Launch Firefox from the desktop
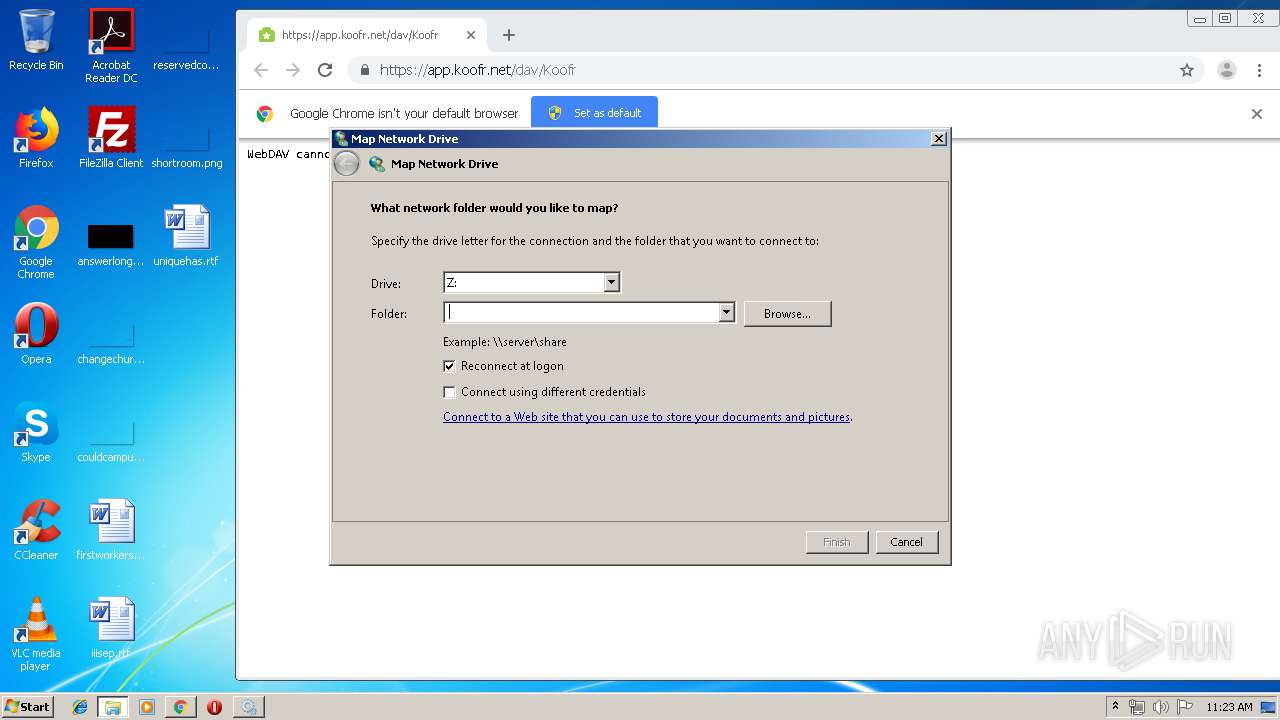The width and height of the screenshot is (1280, 720). [36, 138]
